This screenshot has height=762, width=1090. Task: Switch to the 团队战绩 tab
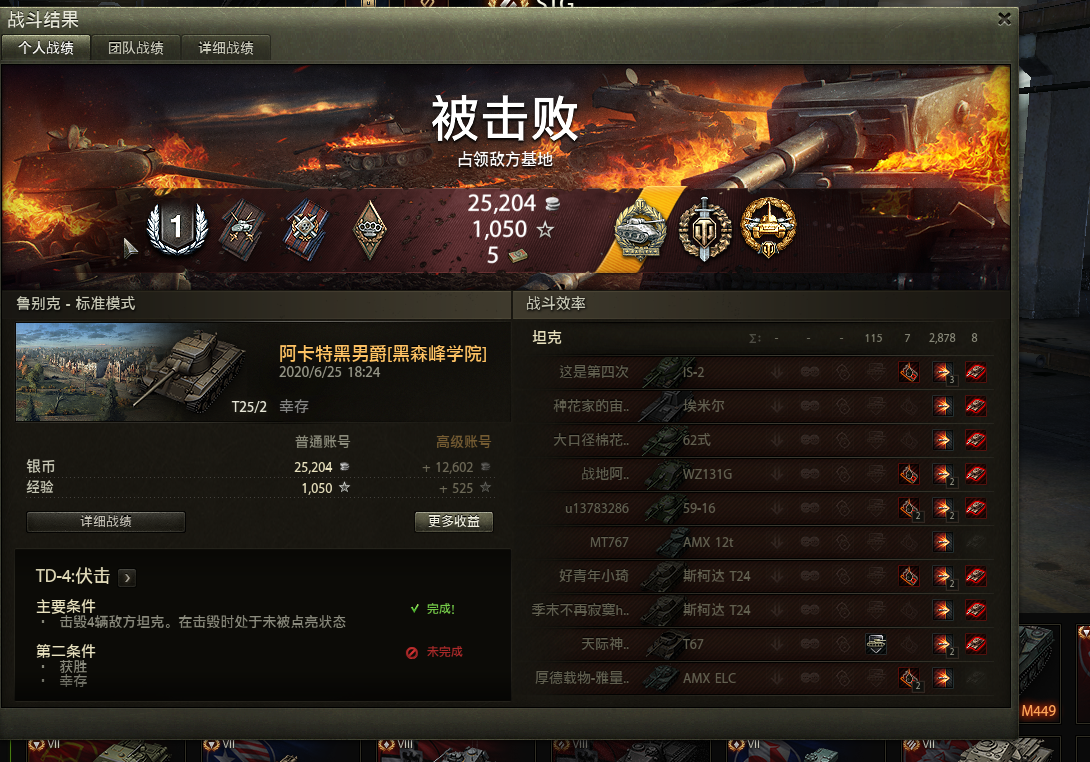coord(136,48)
